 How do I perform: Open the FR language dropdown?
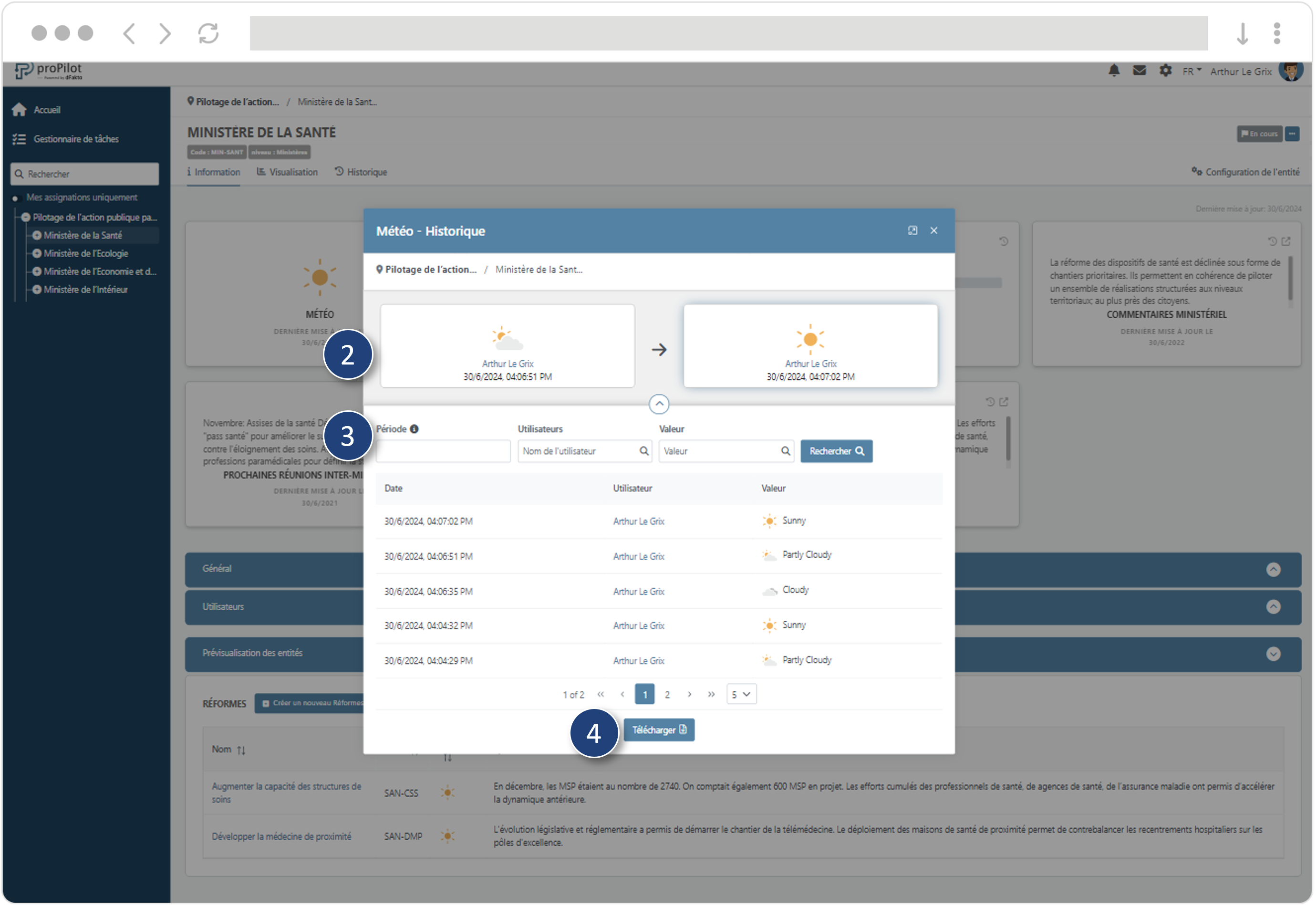pos(1192,72)
